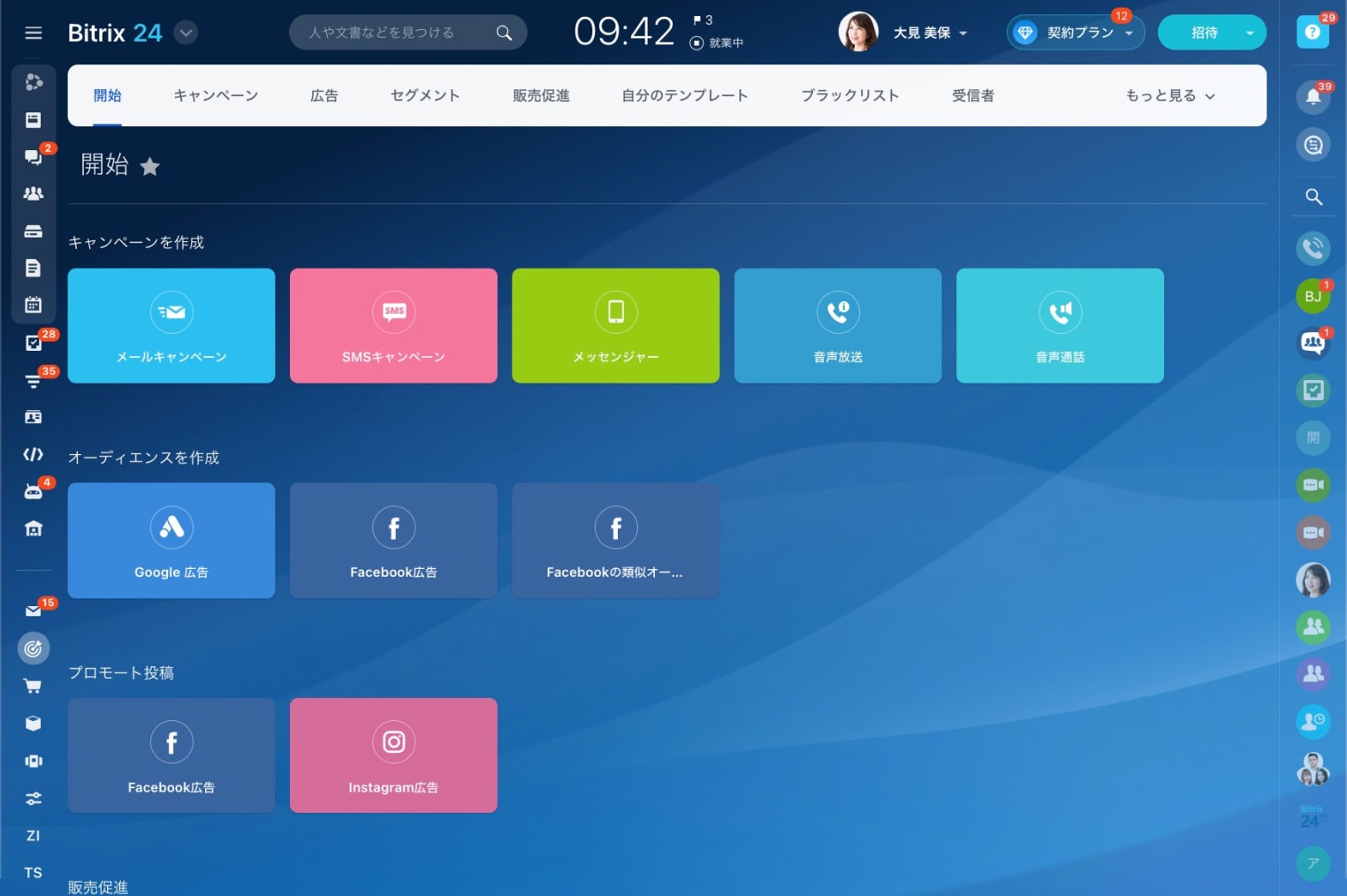This screenshot has width=1347, height=896.
Task: Create a 音声放送 campaign
Action: [838, 325]
